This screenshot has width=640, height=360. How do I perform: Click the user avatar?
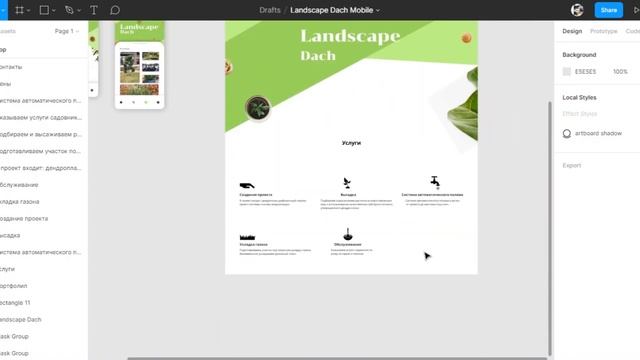577,10
